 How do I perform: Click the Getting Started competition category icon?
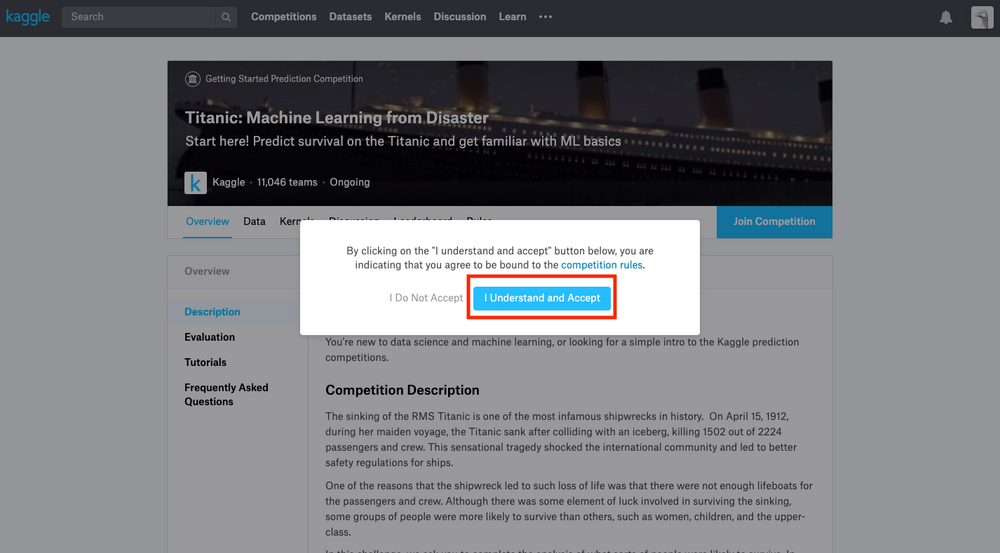192,79
